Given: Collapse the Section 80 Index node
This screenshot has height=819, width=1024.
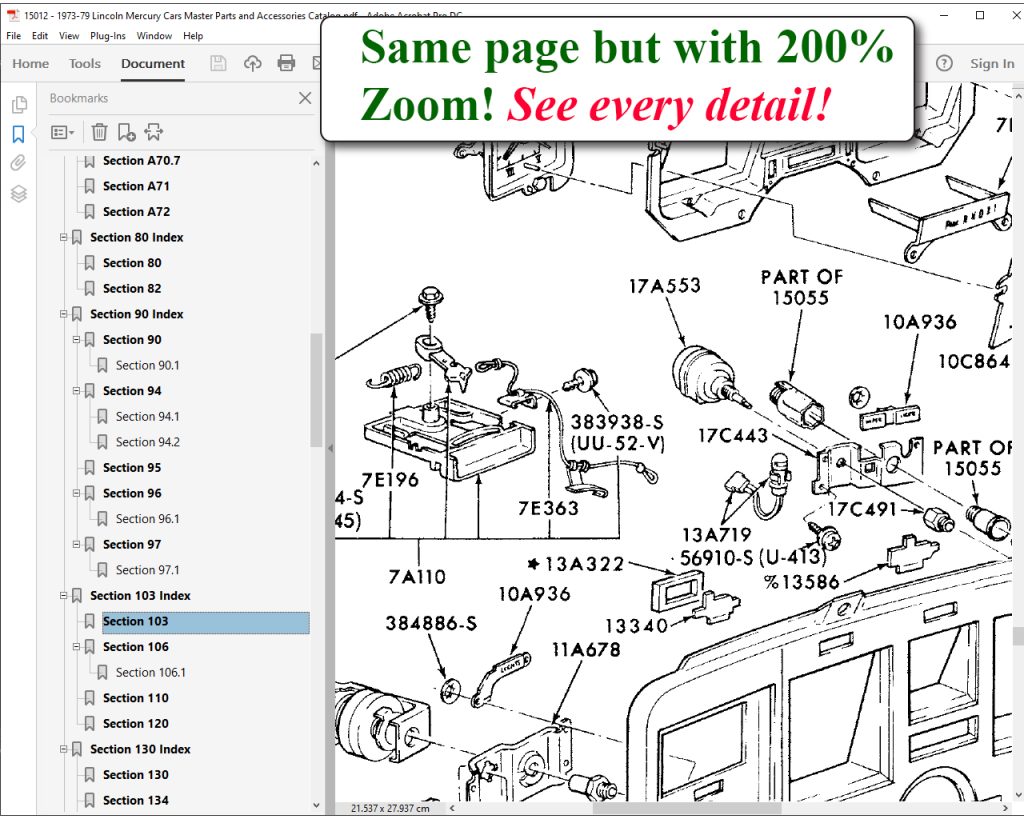Looking at the screenshot, I should (x=63, y=237).
